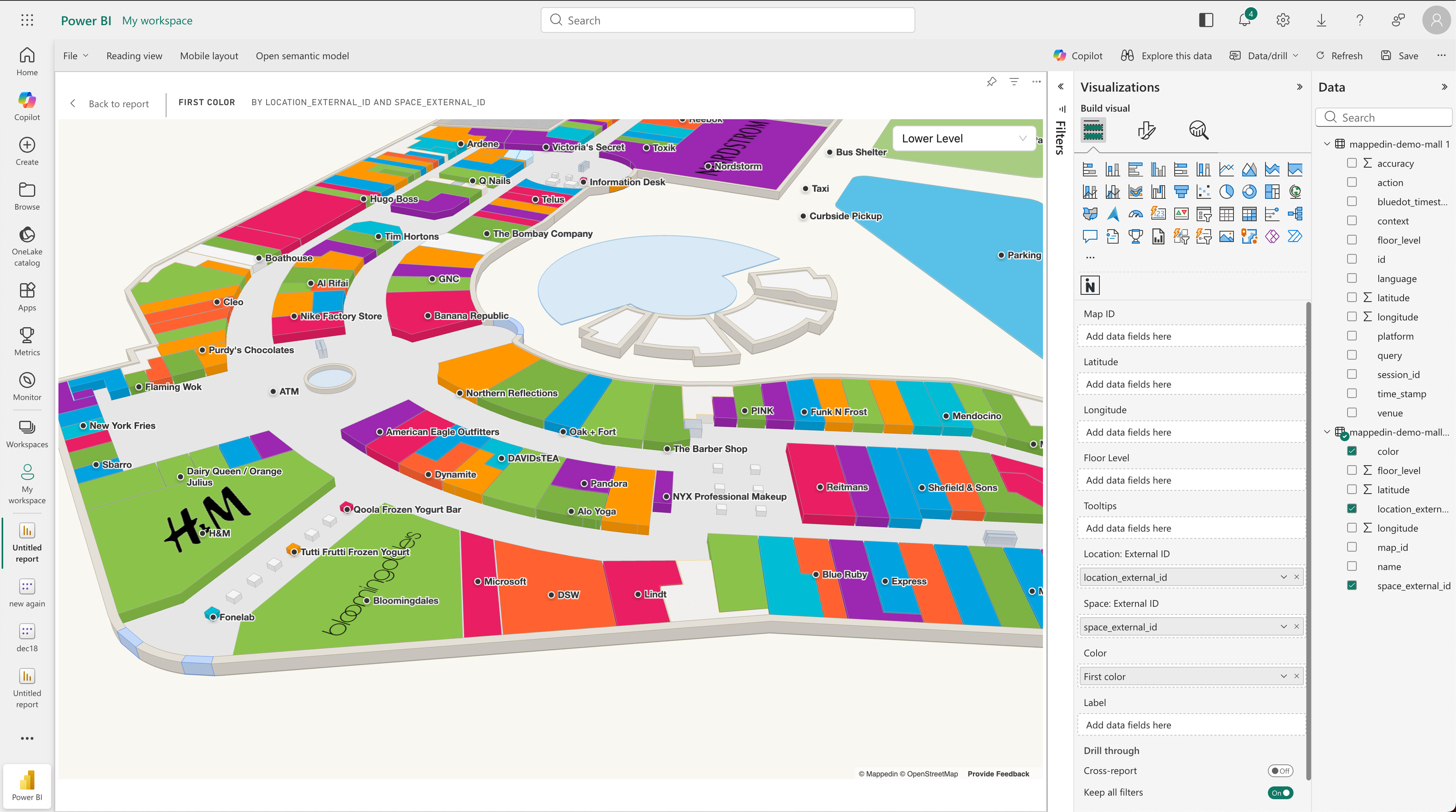Check the map_id field checkbox
The image size is (1456, 812).
pos(1352,547)
